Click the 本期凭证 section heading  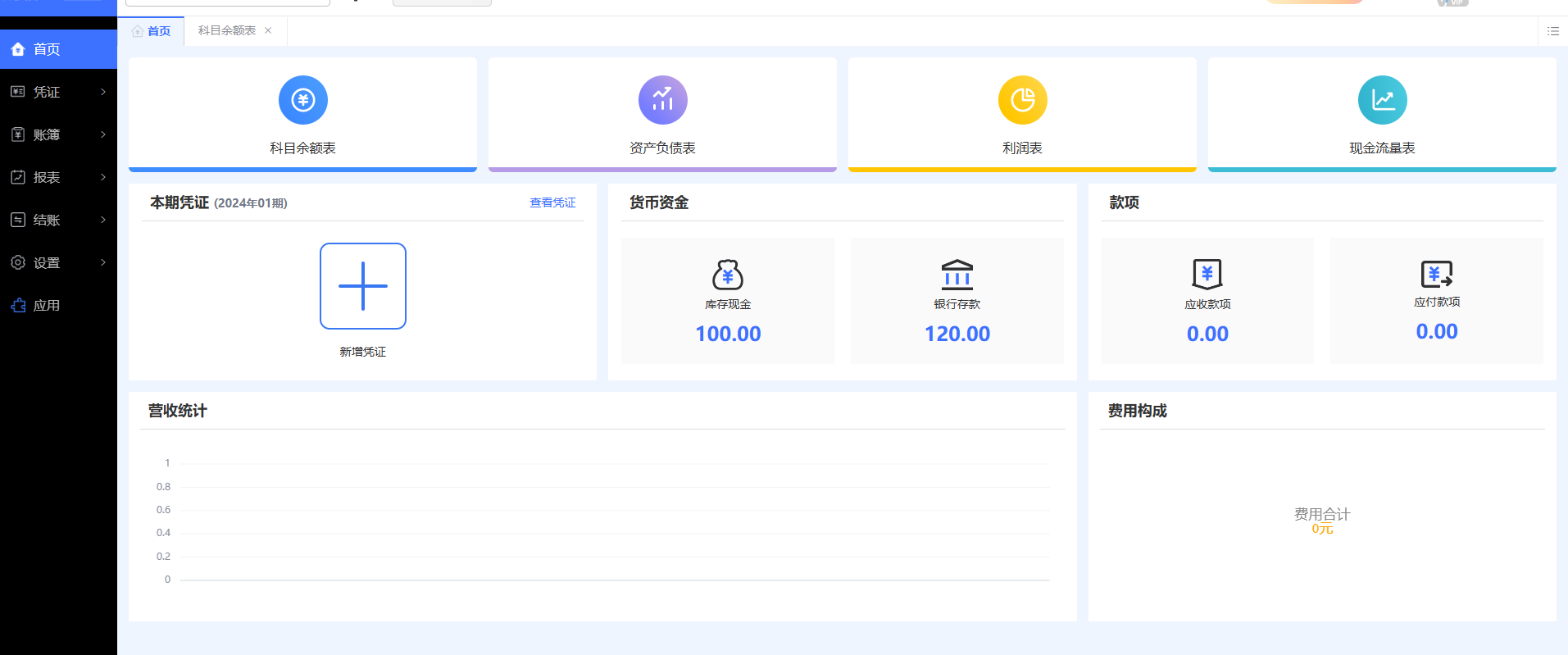click(x=180, y=202)
